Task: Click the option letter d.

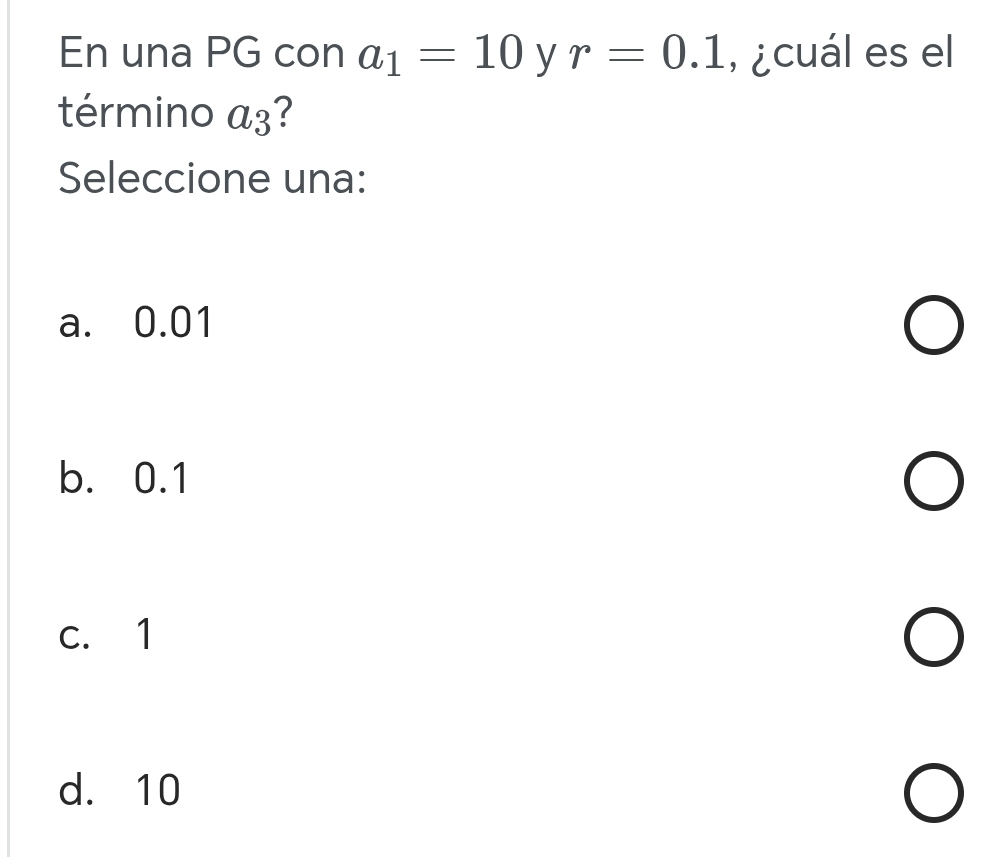Action: (71, 791)
